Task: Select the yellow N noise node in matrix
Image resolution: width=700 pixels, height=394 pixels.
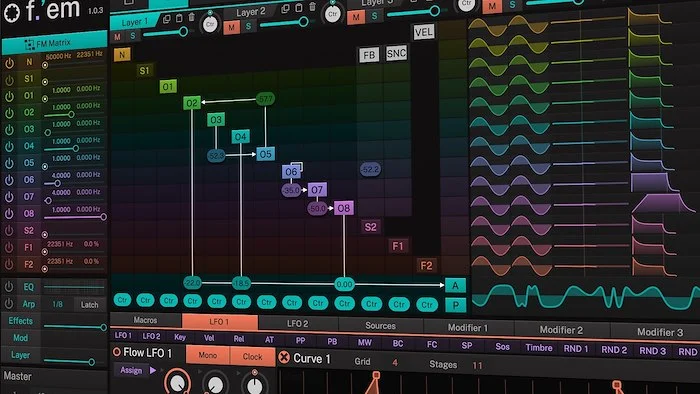Action: point(122,54)
